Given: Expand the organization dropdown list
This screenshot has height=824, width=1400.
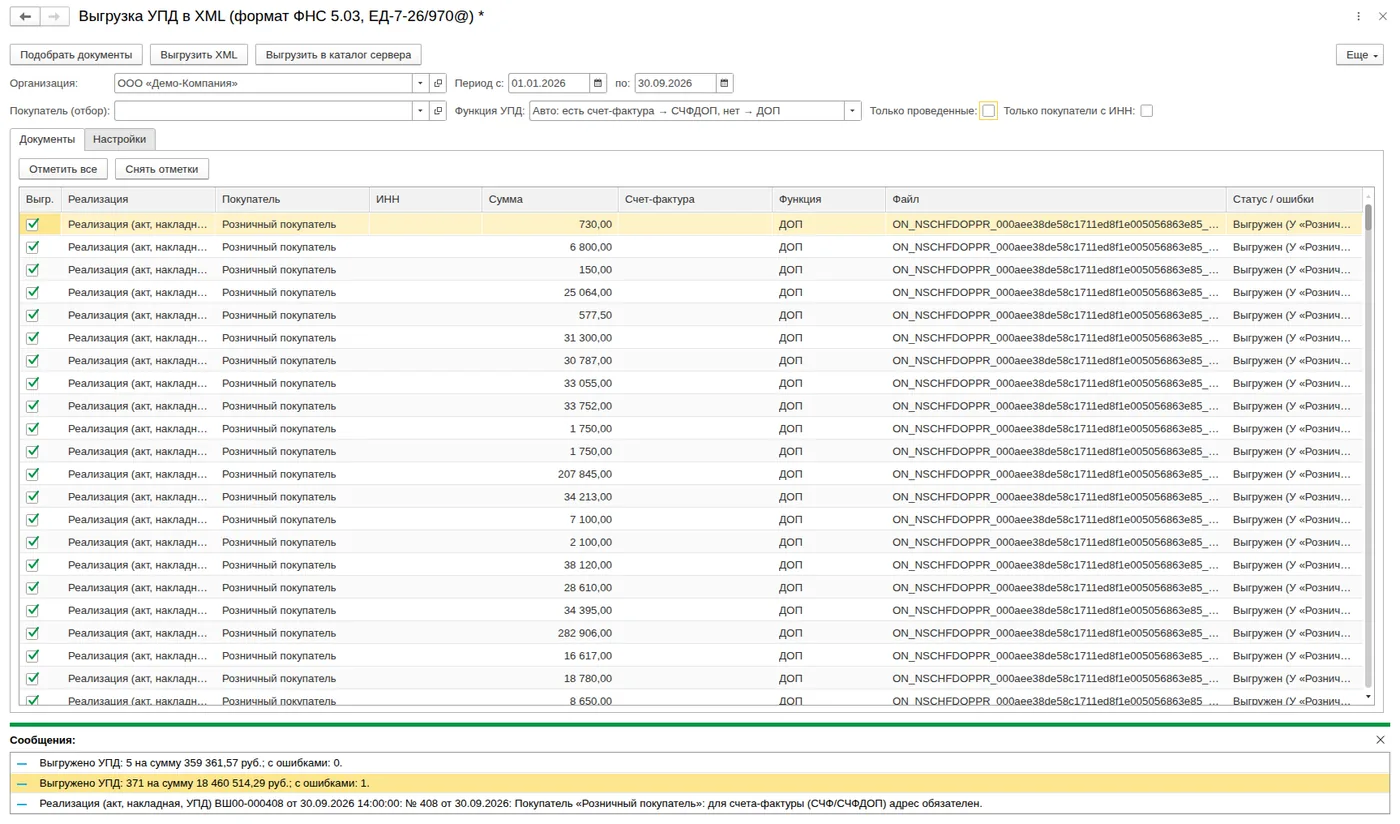Looking at the screenshot, I should point(421,83).
